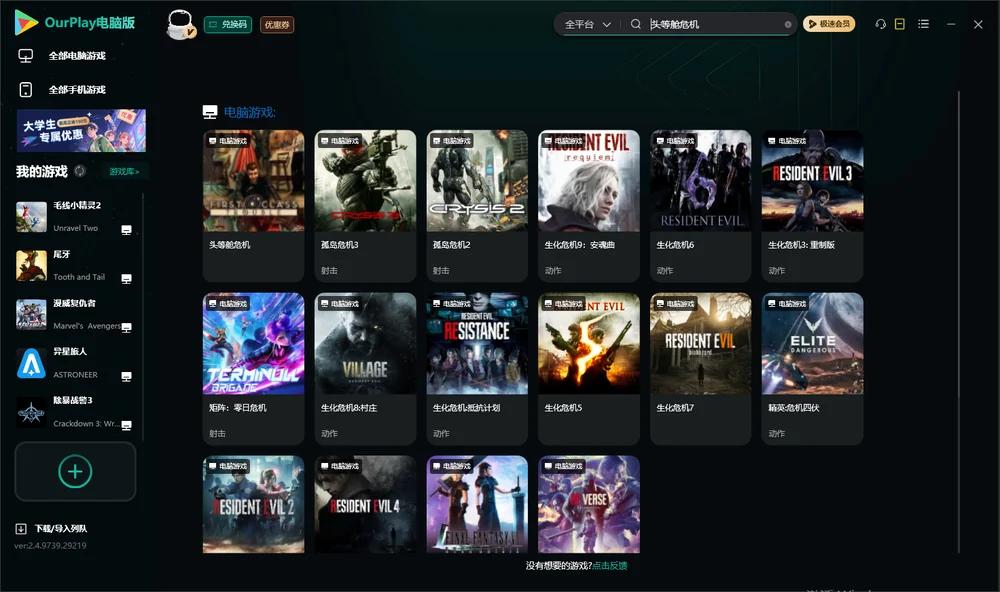
Task: Open 生化危机8:村庄 Village card
Action: (x=365, y=368)
